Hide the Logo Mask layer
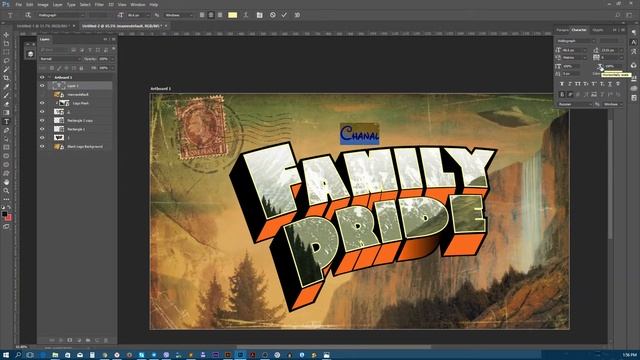The image size is (640, 360). pos(42,103)
